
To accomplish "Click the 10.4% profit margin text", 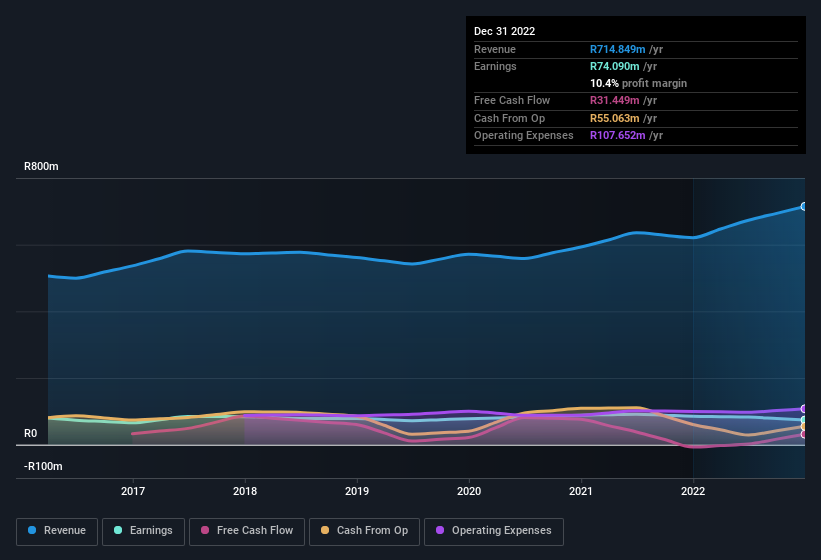I will tap(638, 83).
